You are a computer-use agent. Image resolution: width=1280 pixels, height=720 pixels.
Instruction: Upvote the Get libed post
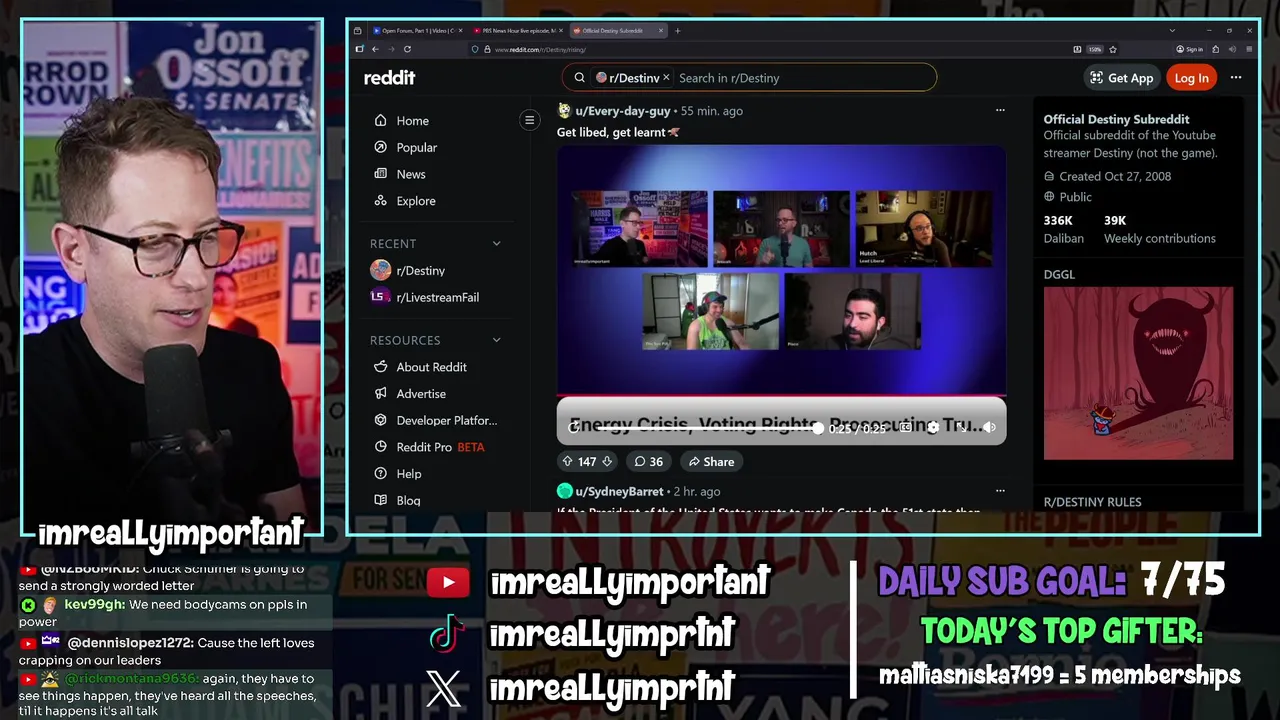[x=567, y=462]
